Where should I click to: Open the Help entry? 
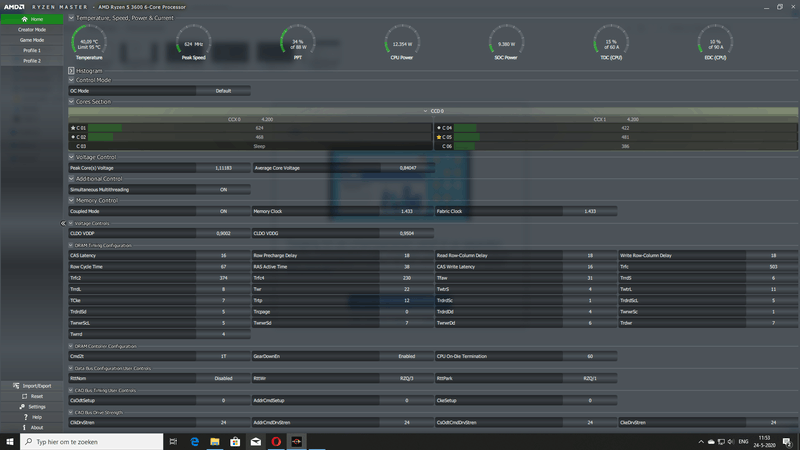pos(32,417)
